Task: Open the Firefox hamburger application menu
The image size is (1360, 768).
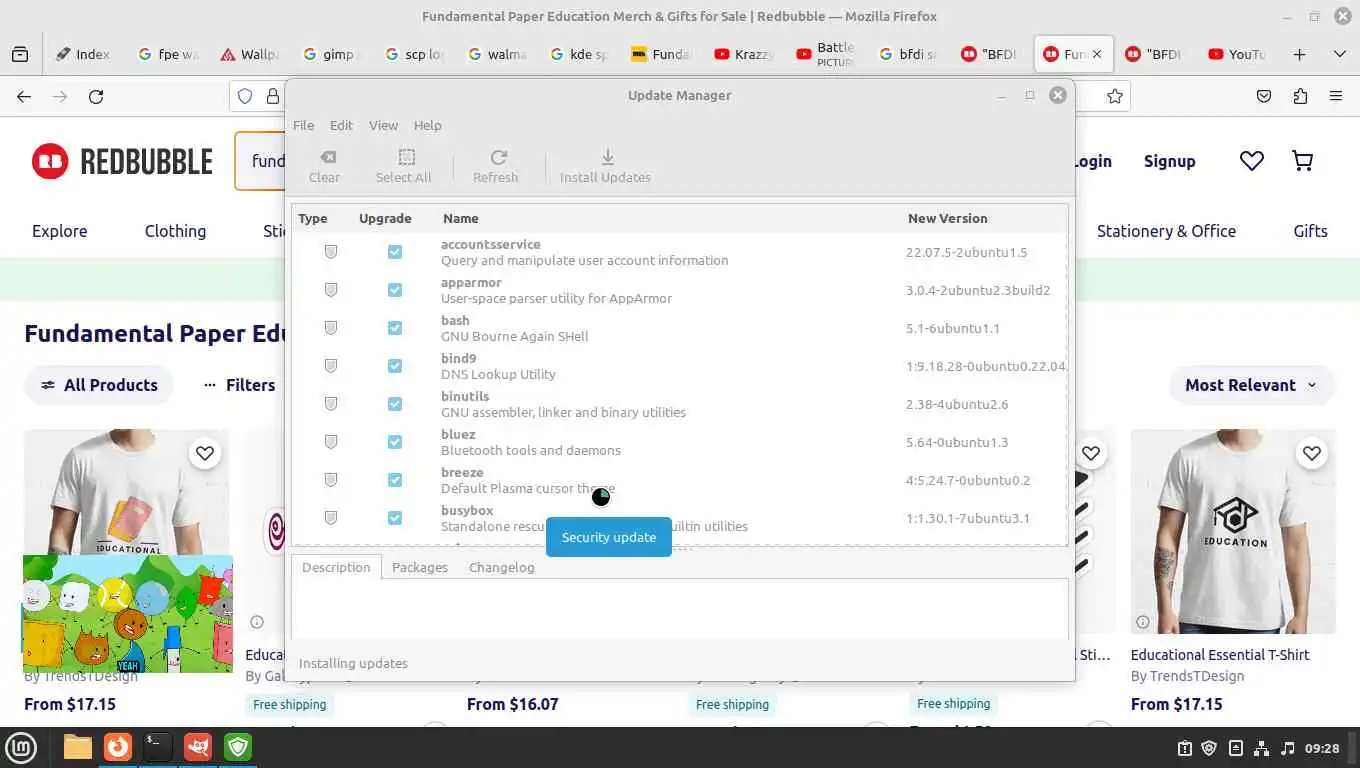Action: coord(1336,97)
